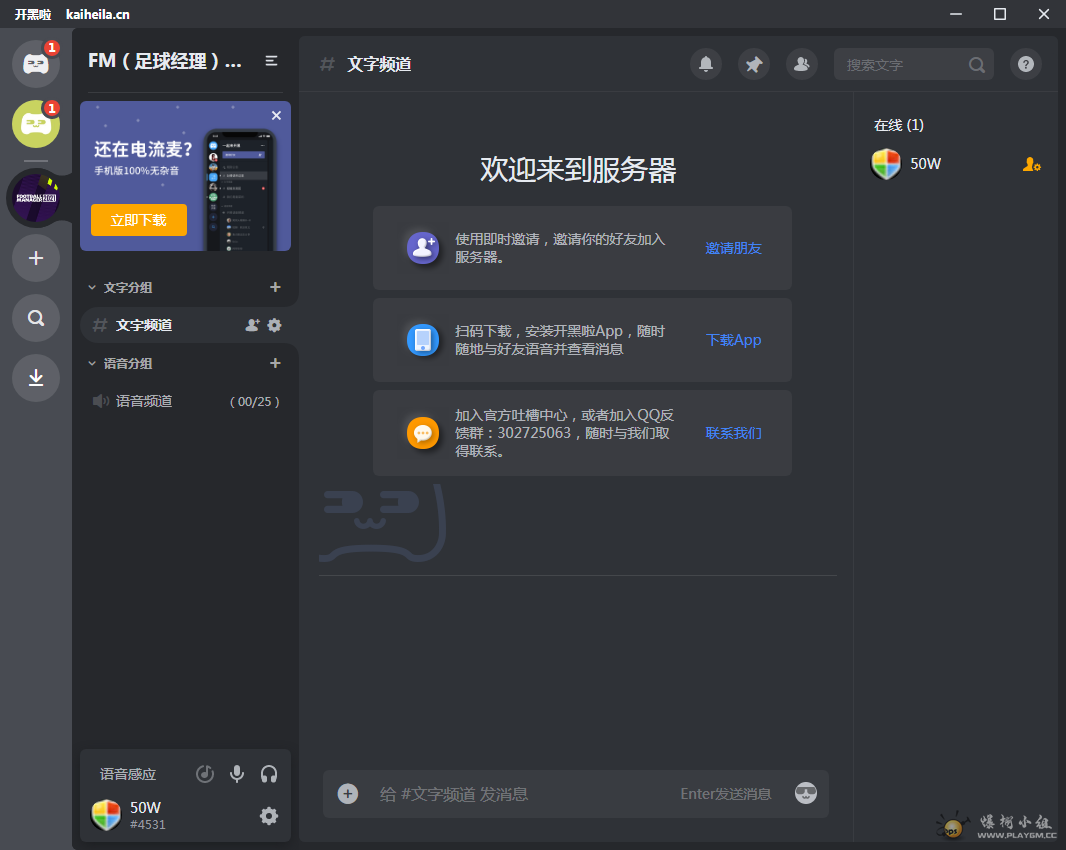1066x850 pixels.
Task: Toggle channel notification bell
Action: coord(706,64)
